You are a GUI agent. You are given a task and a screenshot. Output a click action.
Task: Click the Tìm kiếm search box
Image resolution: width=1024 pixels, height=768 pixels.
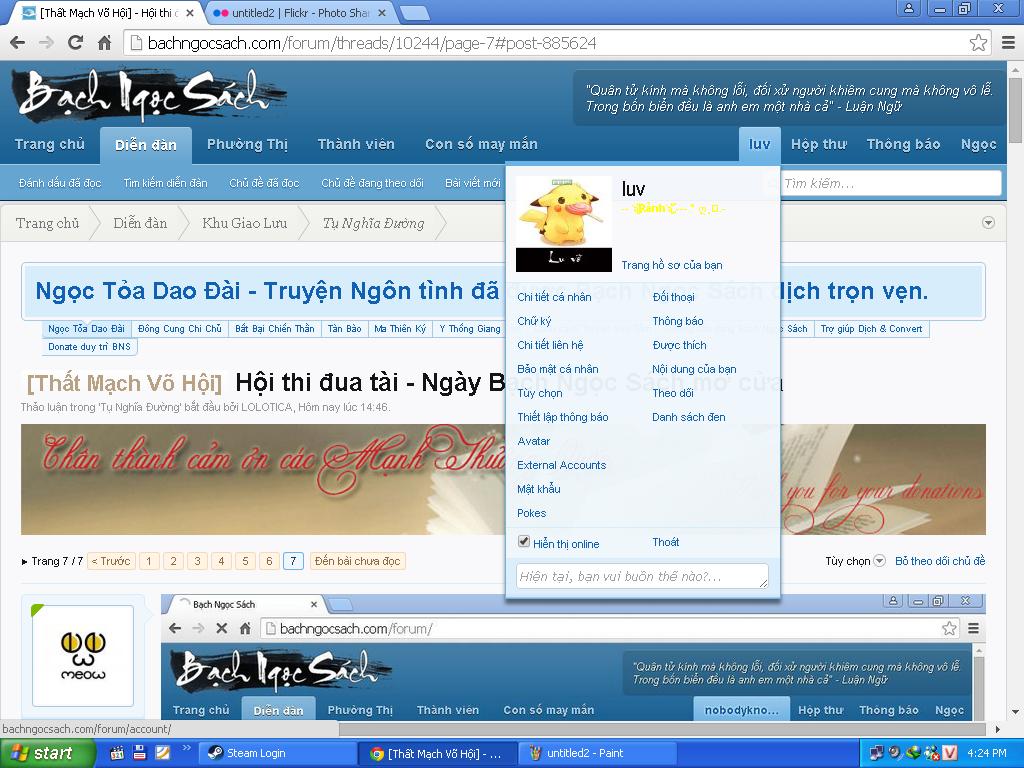pos(890,183)
